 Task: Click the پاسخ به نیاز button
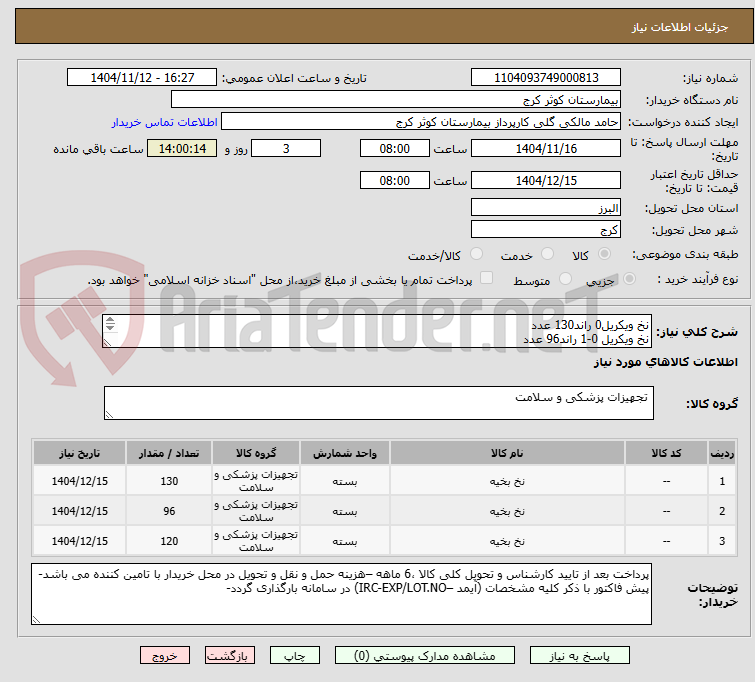[580, 656]
